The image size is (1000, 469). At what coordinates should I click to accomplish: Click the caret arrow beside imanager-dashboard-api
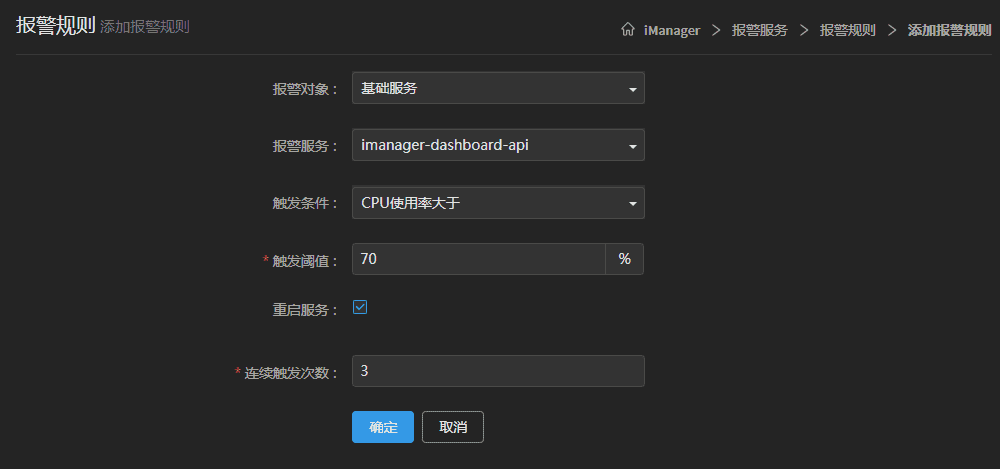coord(632,146)
